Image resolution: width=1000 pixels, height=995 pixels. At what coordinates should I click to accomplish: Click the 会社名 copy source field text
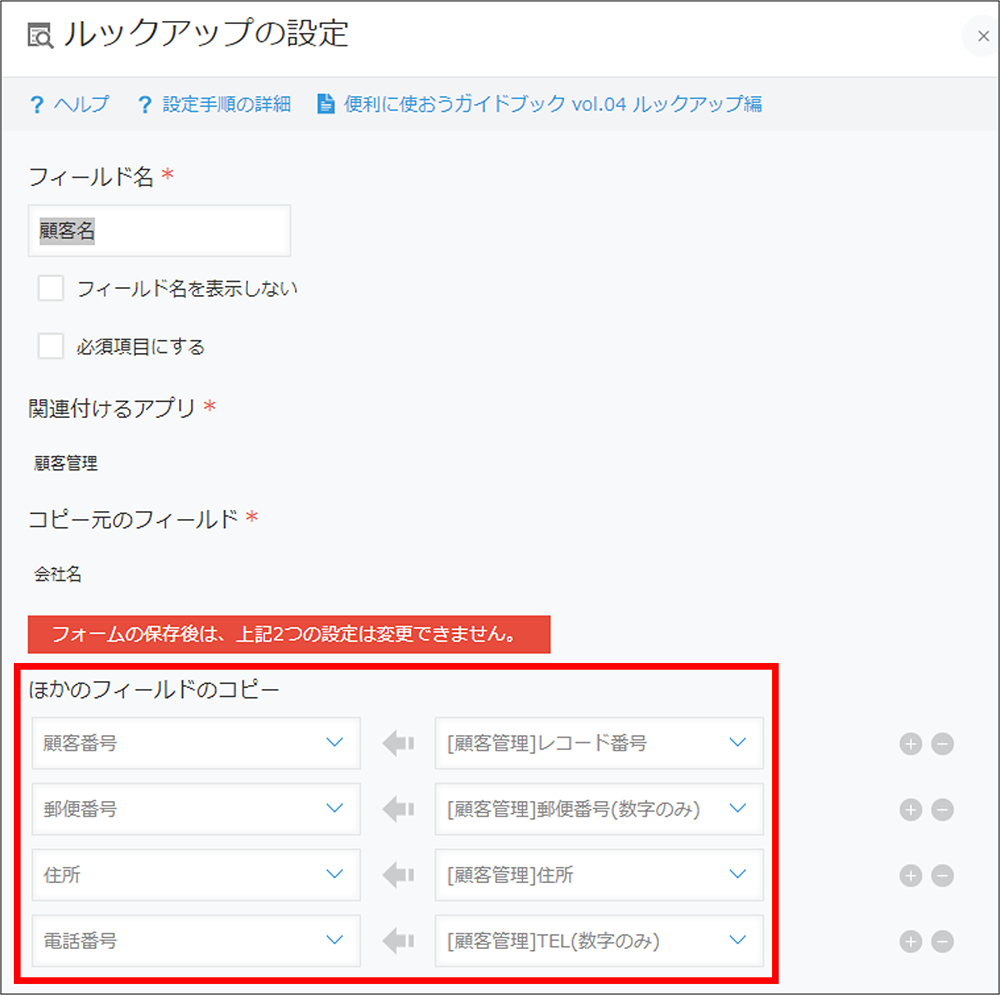[57, 574]
